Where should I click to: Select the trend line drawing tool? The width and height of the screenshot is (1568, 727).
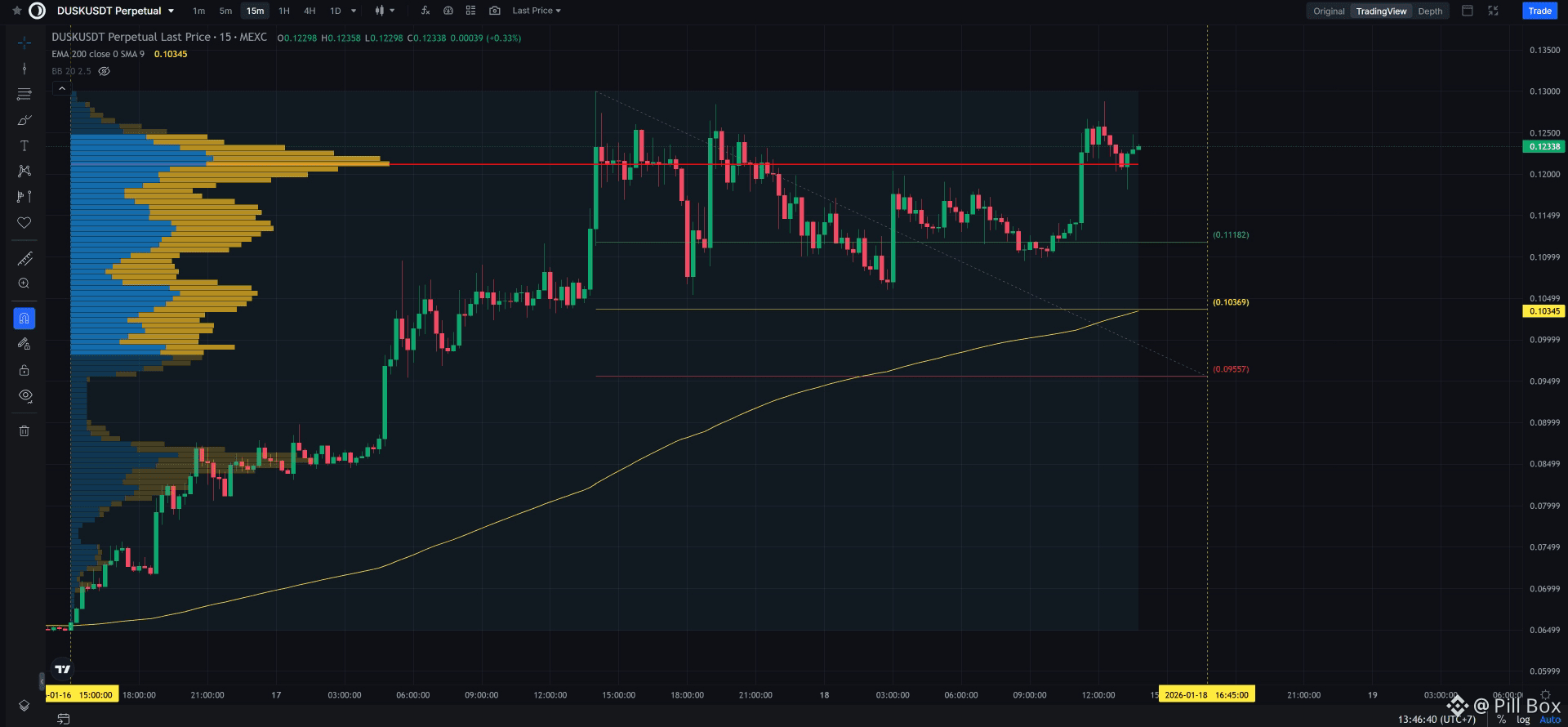click(24, 69)
